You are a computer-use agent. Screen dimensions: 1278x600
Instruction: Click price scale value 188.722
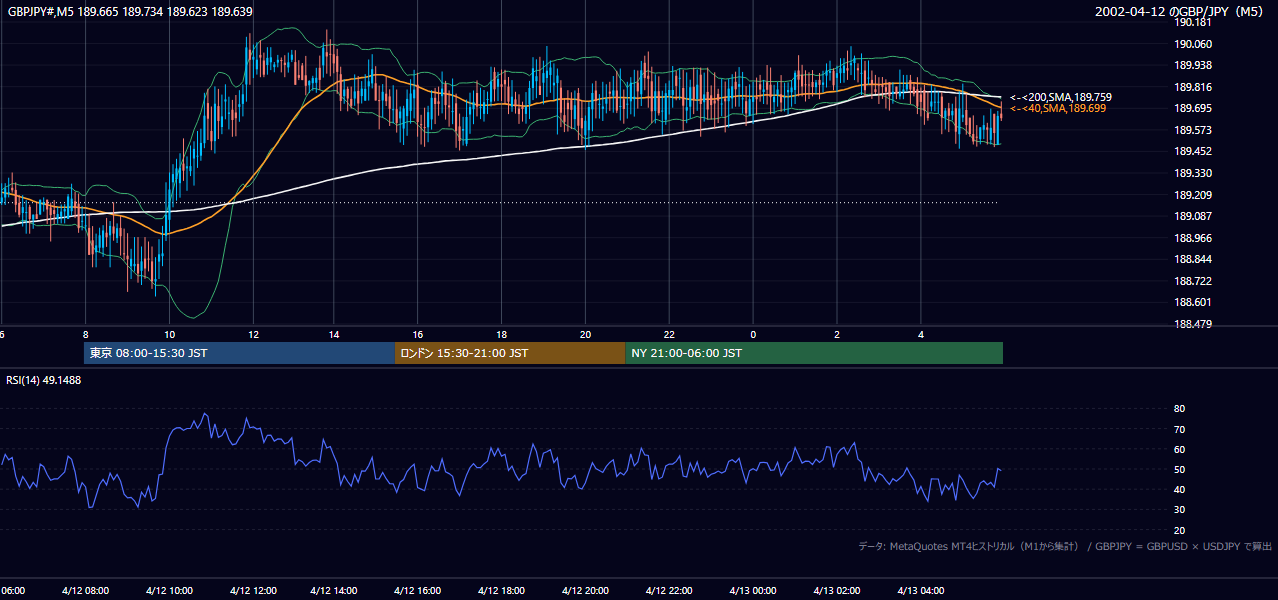[x=1193, y=281]
